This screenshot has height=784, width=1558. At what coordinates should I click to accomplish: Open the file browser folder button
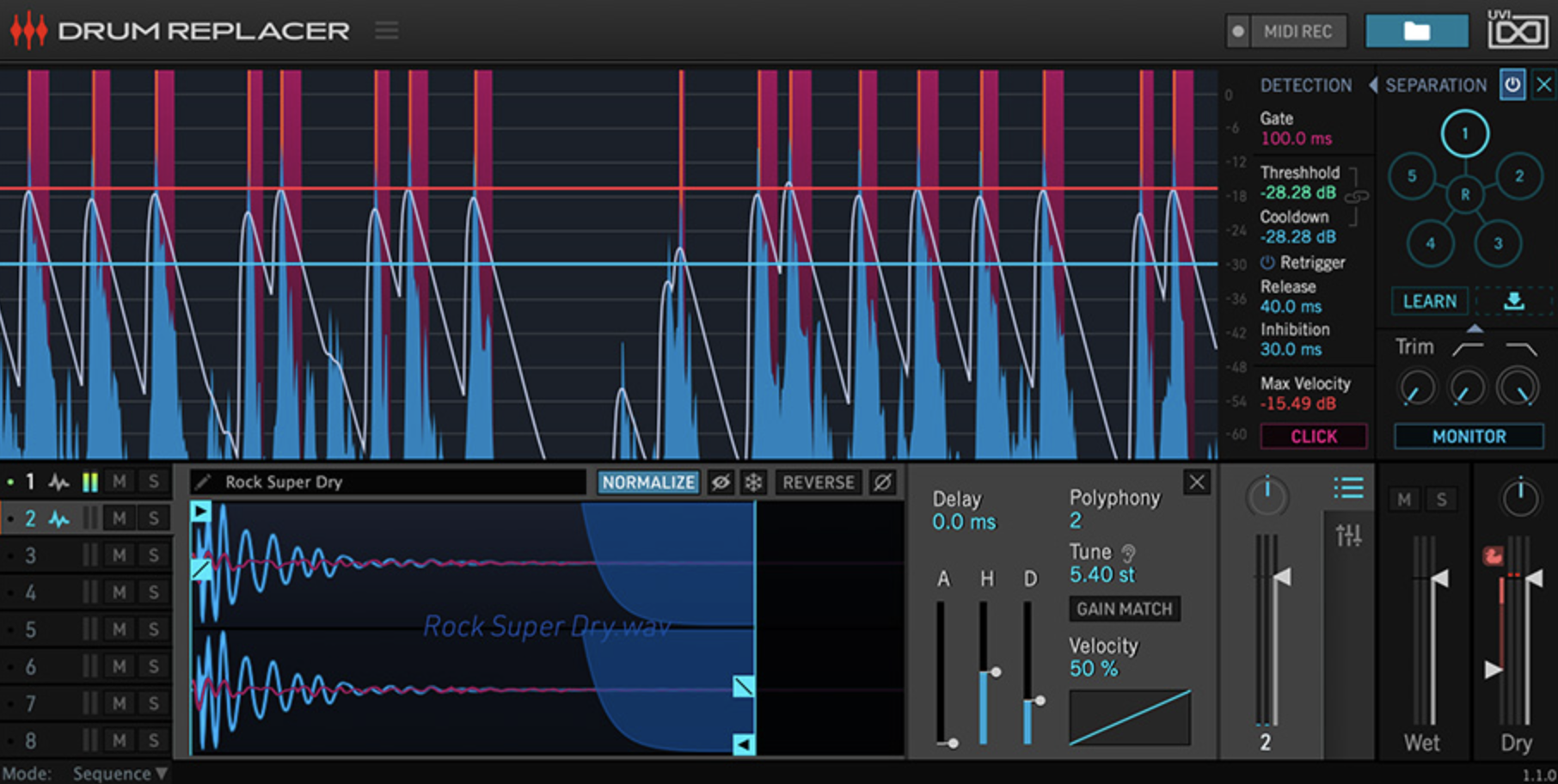1417,31
